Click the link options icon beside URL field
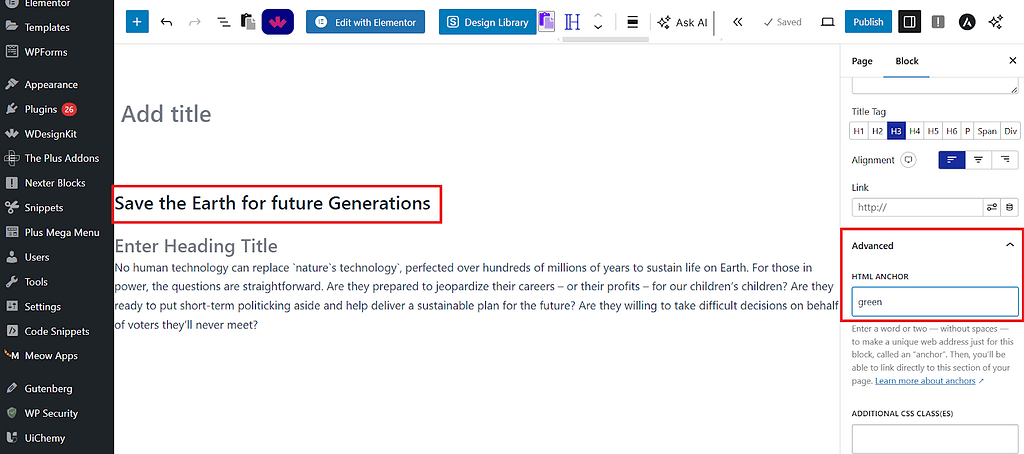 (x=992, y=208)
